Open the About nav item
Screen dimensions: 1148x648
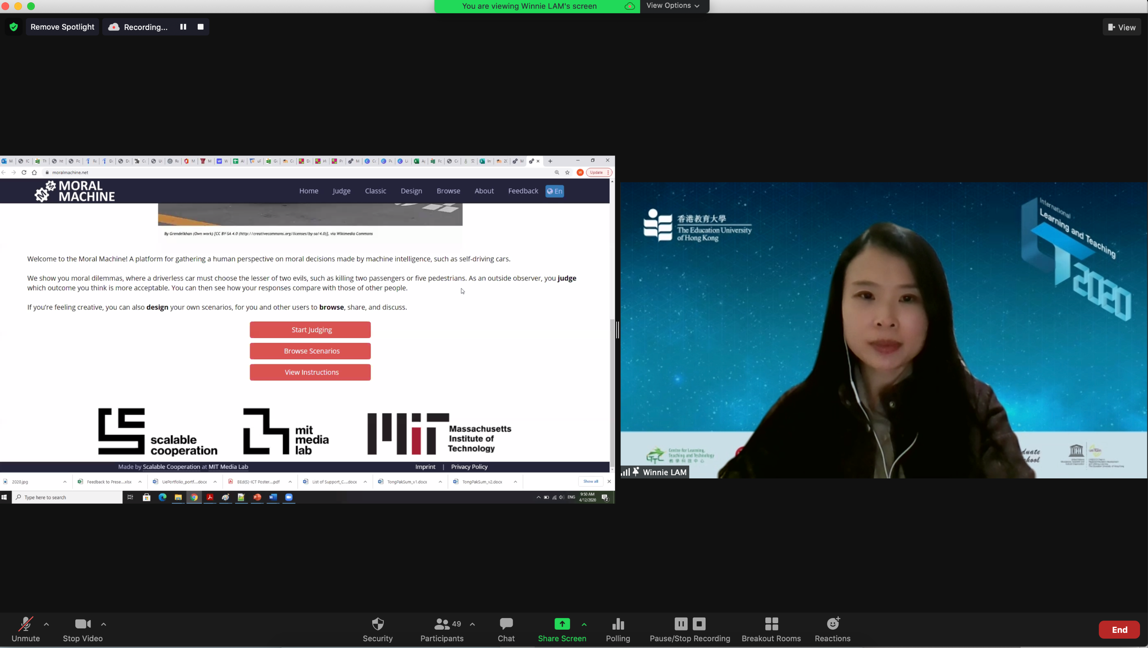[x=484, y=191]
